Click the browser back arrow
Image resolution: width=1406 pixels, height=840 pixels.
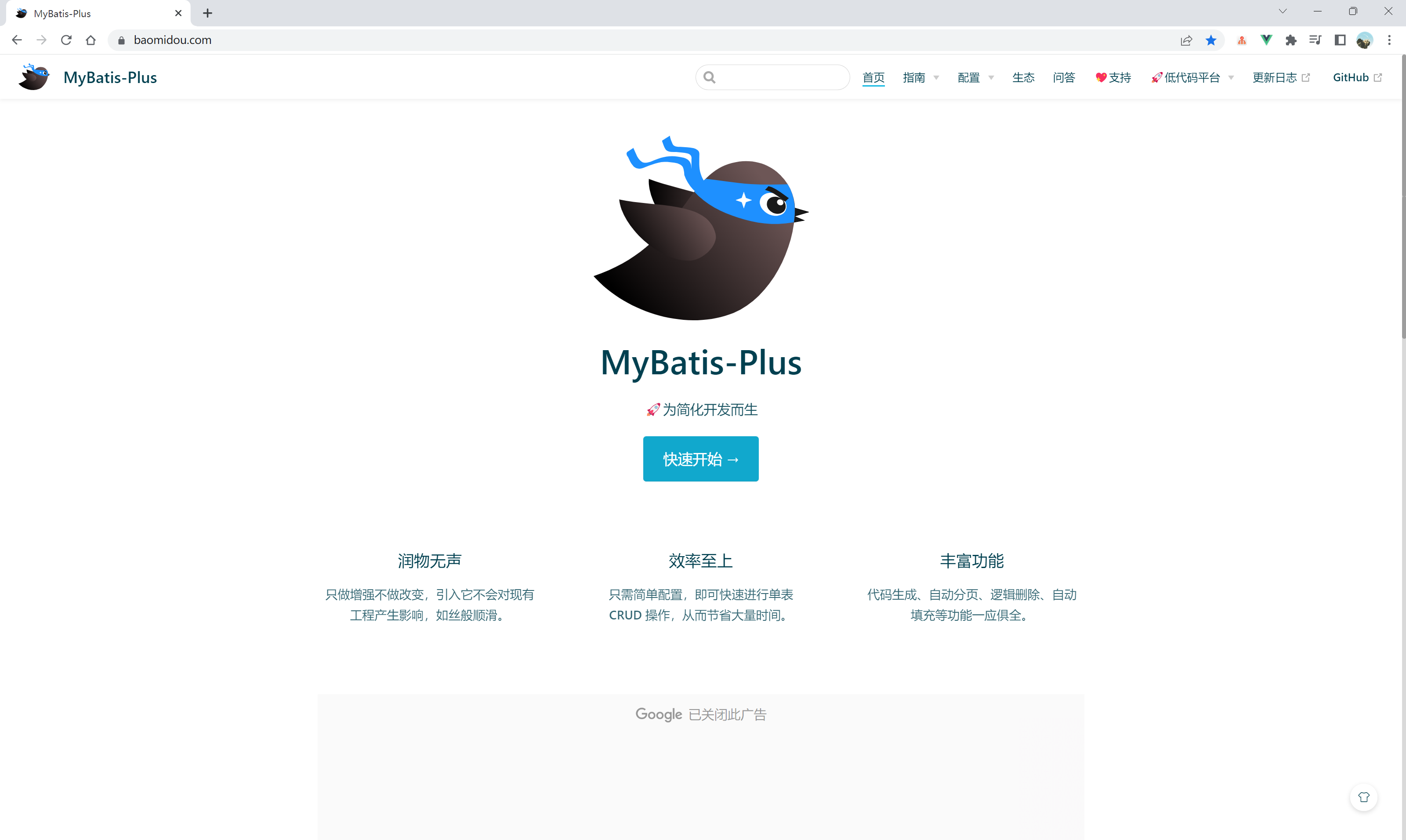coord(16,40)
